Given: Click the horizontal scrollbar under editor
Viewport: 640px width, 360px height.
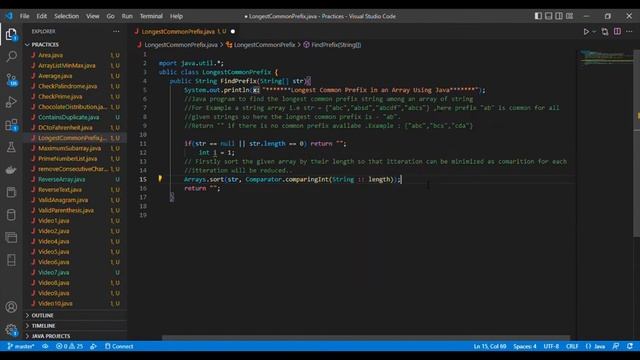Looking at the screenshot, I should [x=366, y=338].
